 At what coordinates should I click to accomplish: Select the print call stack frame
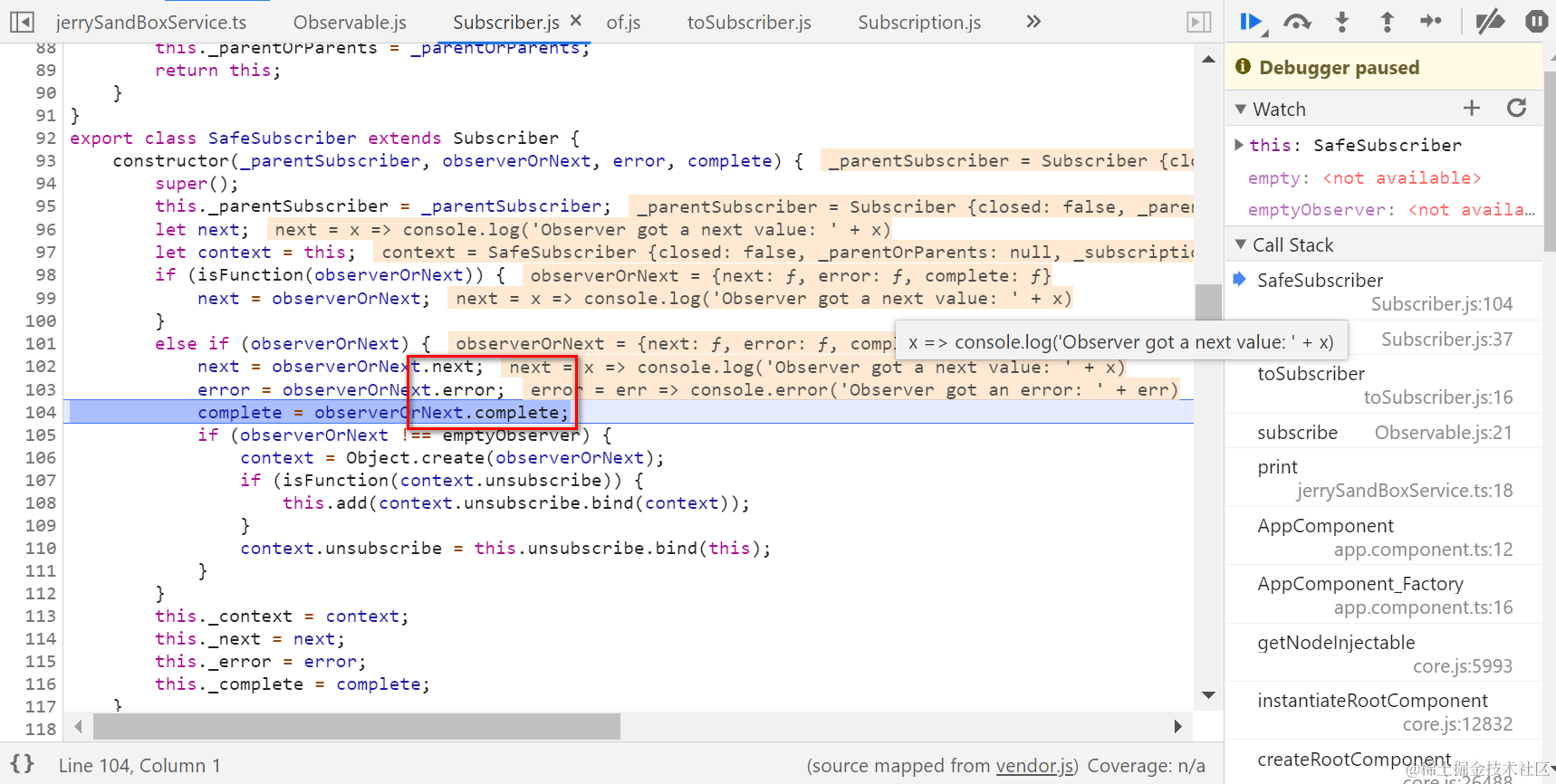(x=1384, y=478)
